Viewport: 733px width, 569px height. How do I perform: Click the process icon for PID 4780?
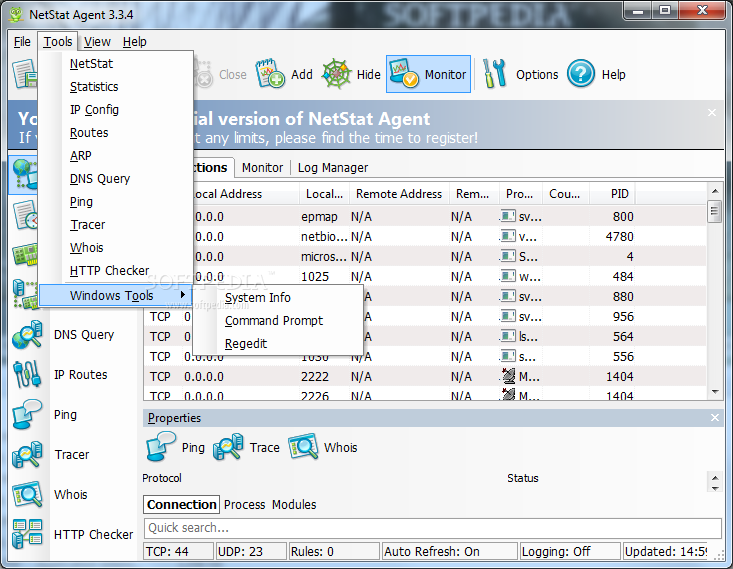pyautogui.click(x=508, y=237)
